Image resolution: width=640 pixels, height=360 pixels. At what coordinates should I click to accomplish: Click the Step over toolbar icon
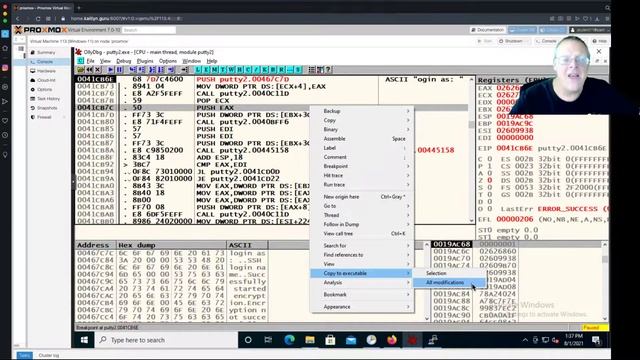pyautogui.click(x=142, y=70)
